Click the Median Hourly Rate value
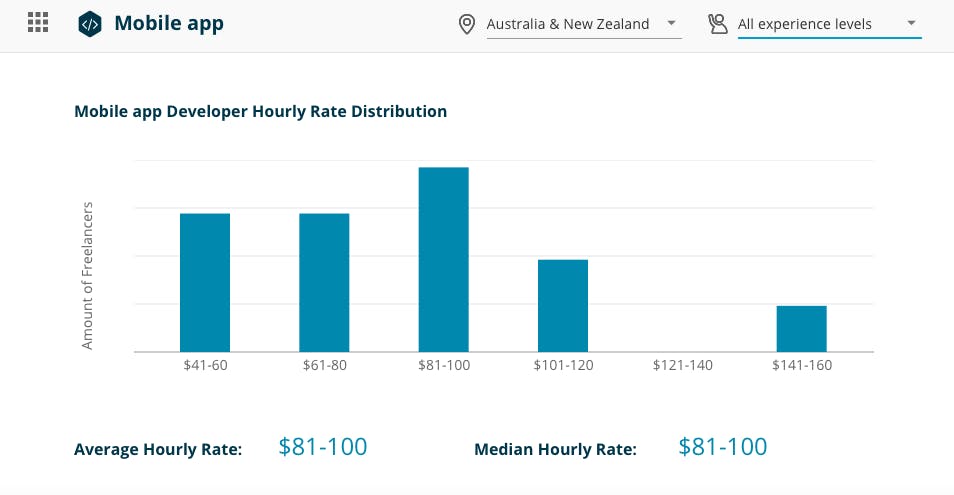954x495 pixels. tap(723, 447)
